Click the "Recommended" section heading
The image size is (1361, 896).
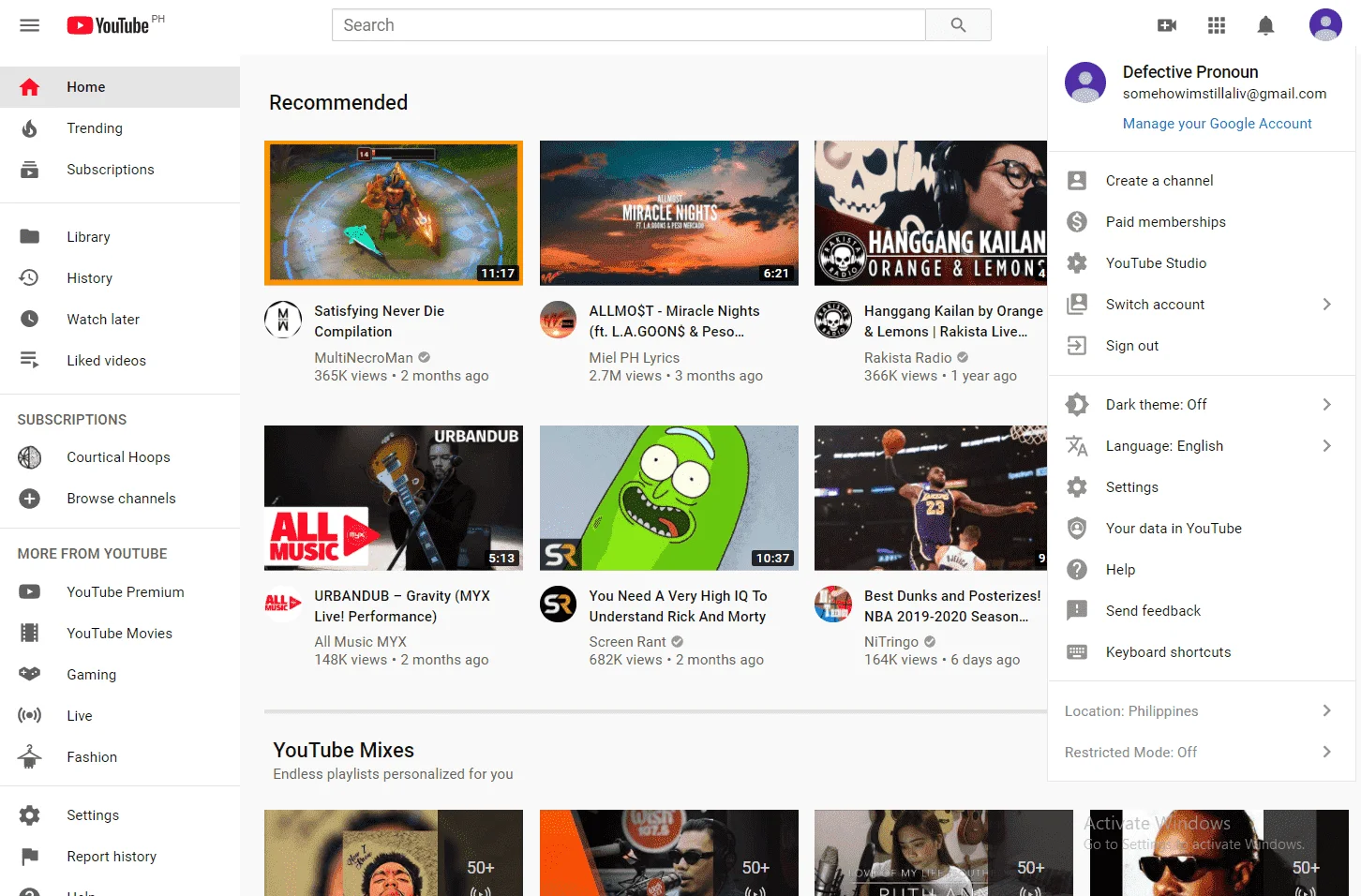pyautogui.click(x=338, y=102)
